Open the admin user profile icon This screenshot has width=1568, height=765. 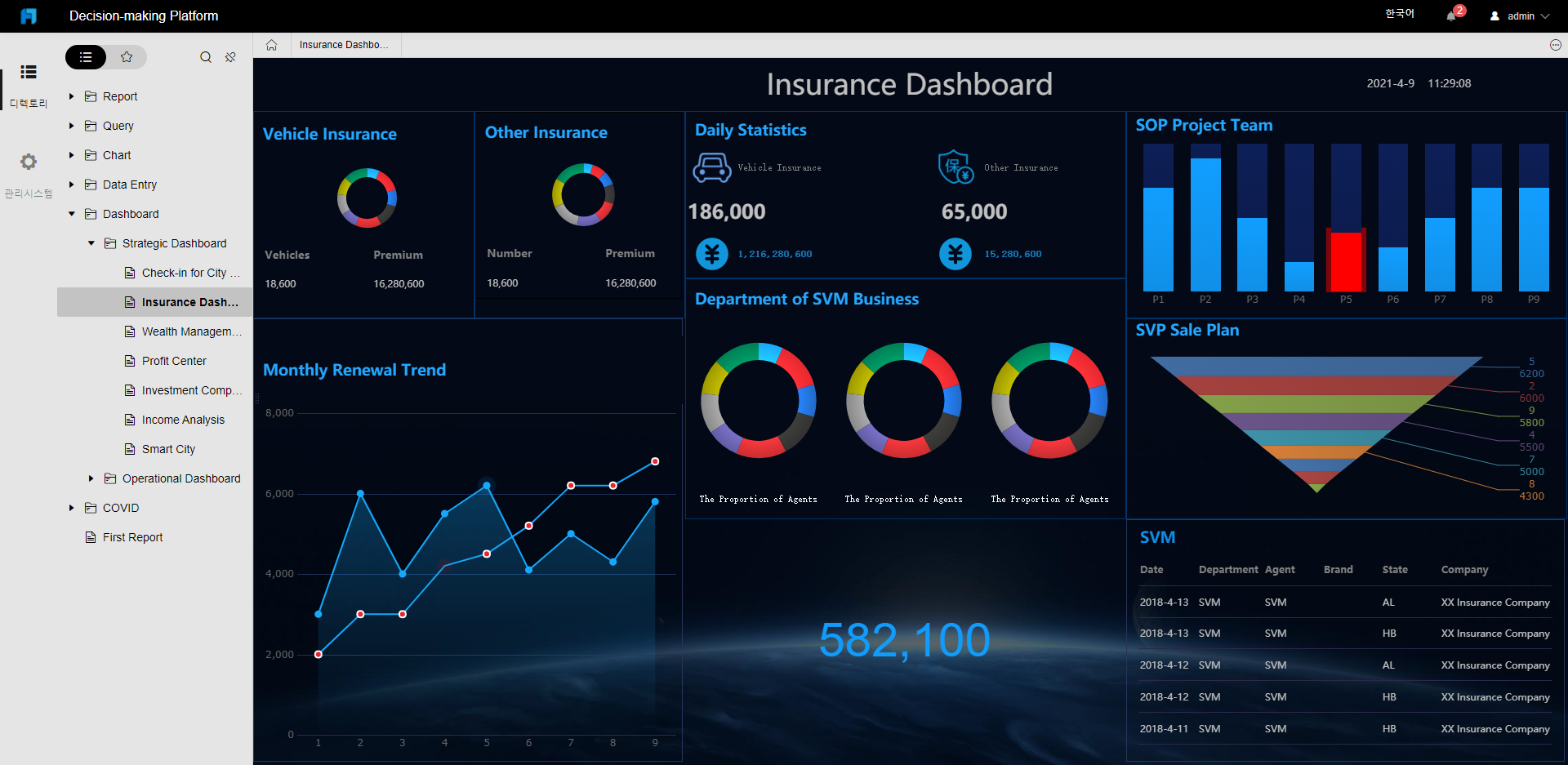1494,16
